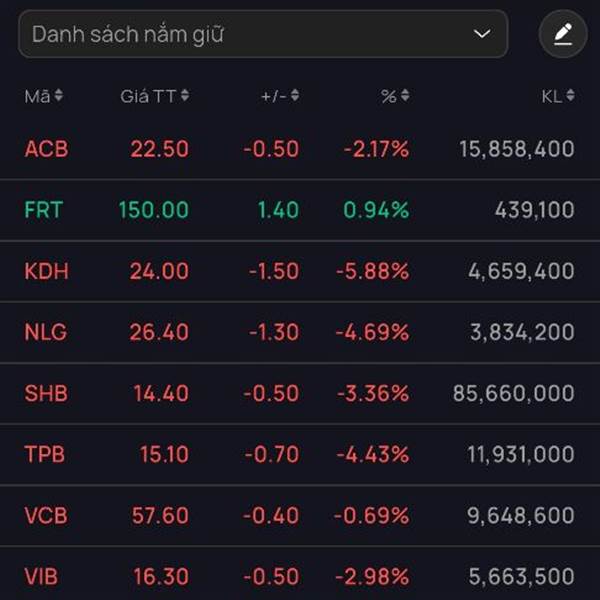Viewport: 600px width, 600px height.
Task: Select the VIB stock symbol
Action: (41, 577)
